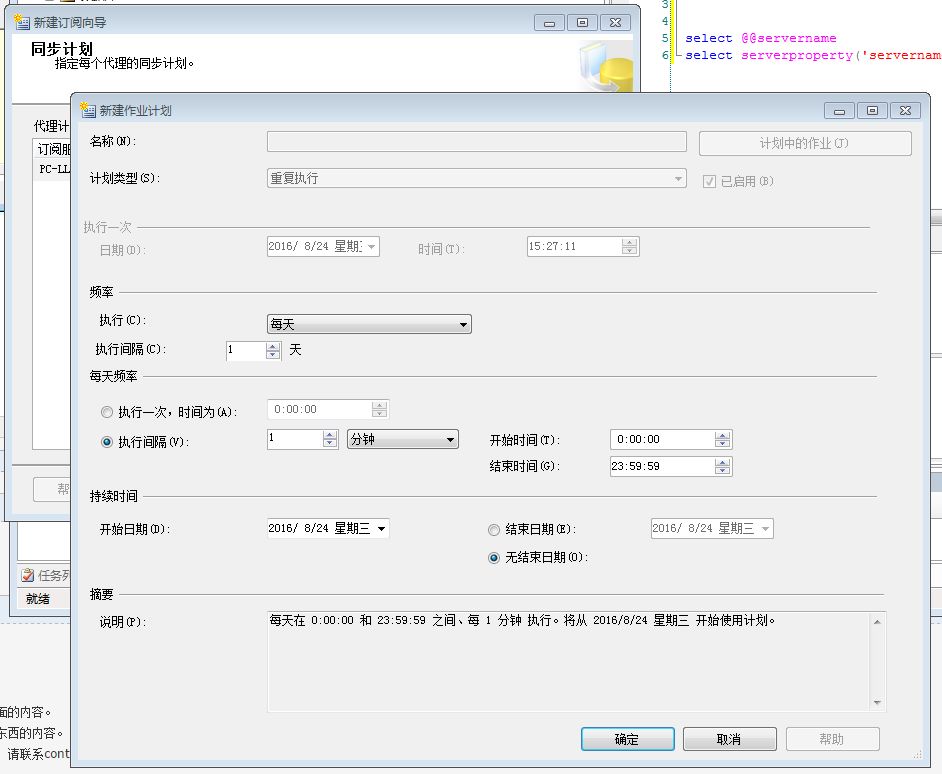The image size is (942, 774).
Task: Click the 计划中的作业 button
Action: [x=805, y=144]
